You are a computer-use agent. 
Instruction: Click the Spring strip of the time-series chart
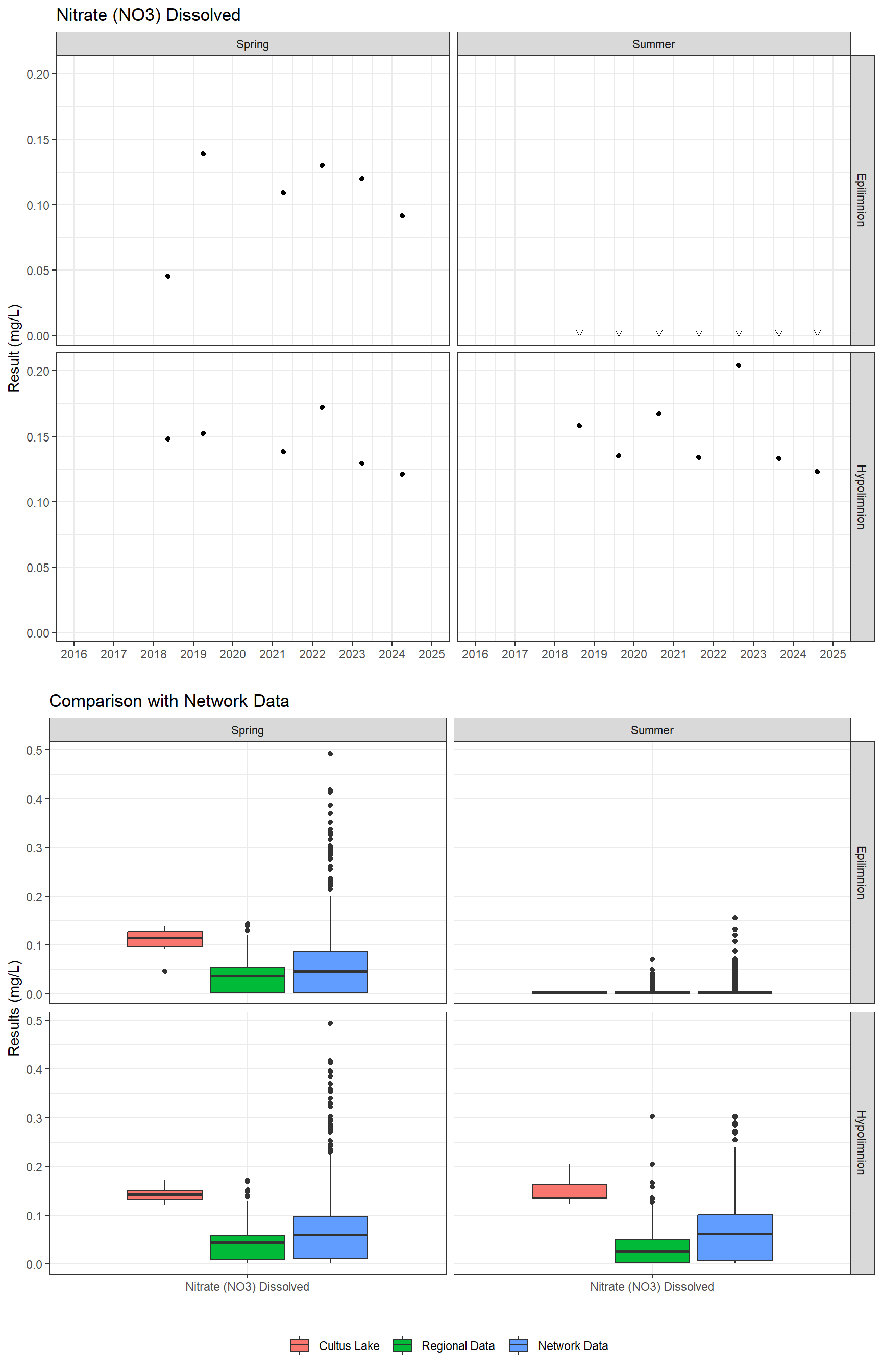pyautogui.click(x=253, y=44)
